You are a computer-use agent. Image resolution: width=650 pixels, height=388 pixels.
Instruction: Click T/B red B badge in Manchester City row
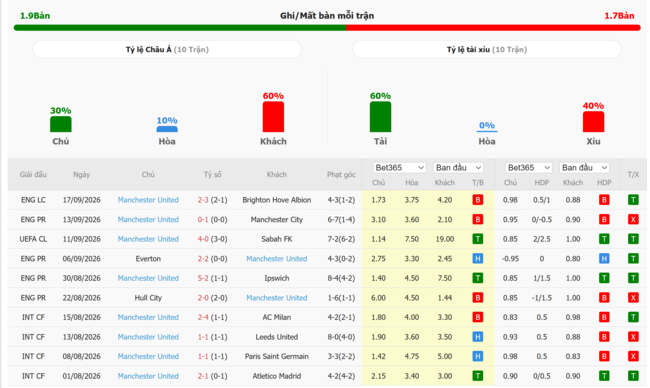coord(478,219)
